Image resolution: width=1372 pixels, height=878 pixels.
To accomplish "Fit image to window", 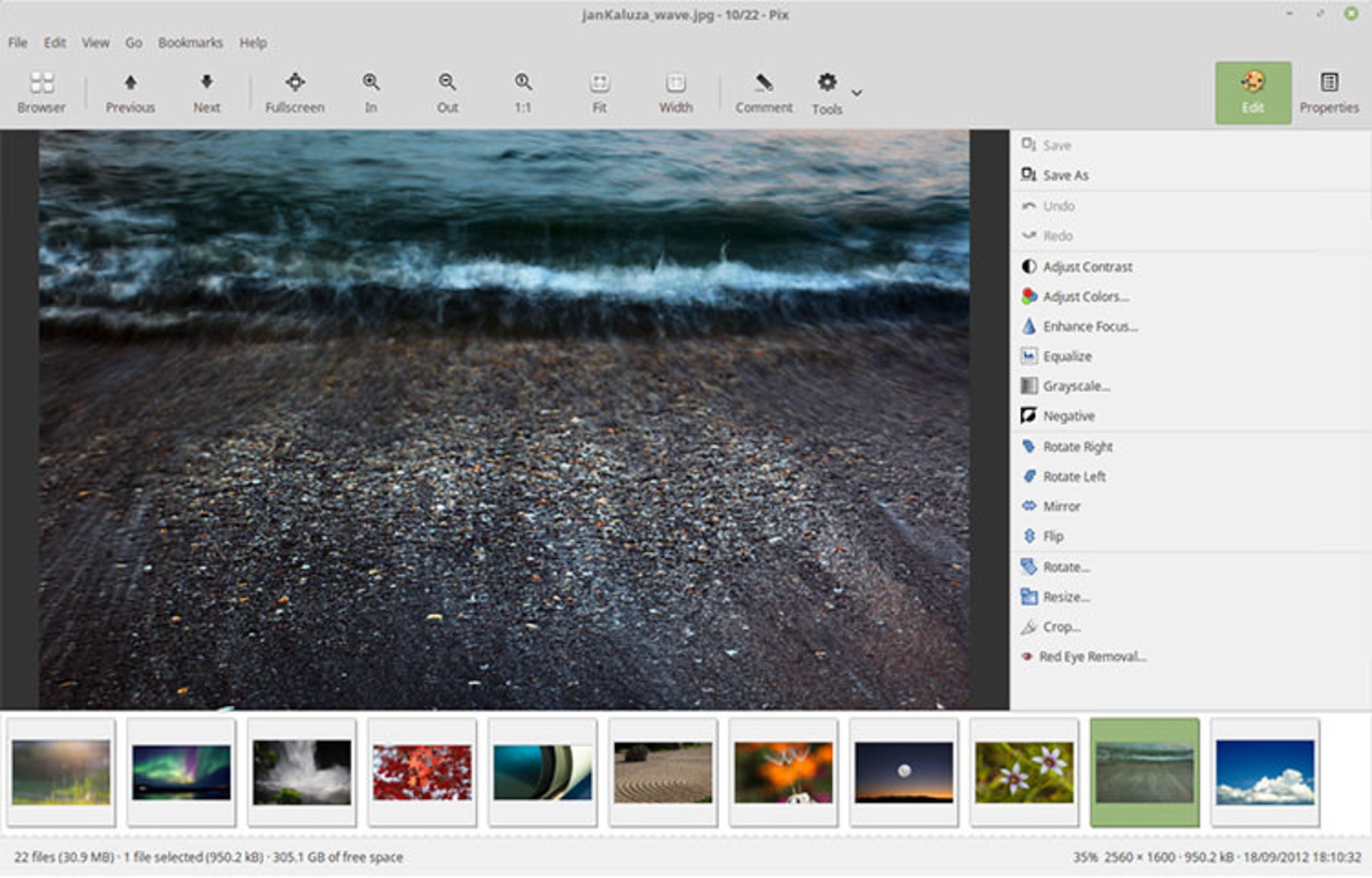I will (x=599, y=92).
